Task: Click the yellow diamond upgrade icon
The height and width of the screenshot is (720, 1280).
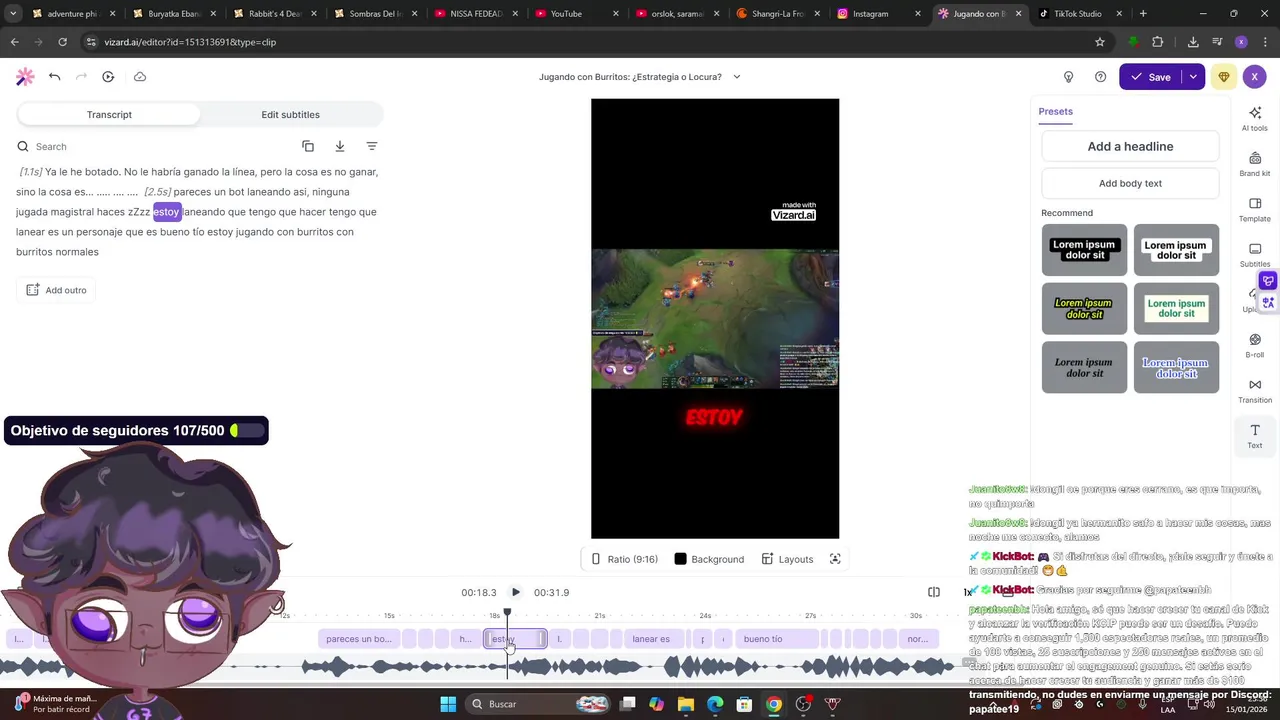Action: pyautogui.click(x=1224, y=77)
